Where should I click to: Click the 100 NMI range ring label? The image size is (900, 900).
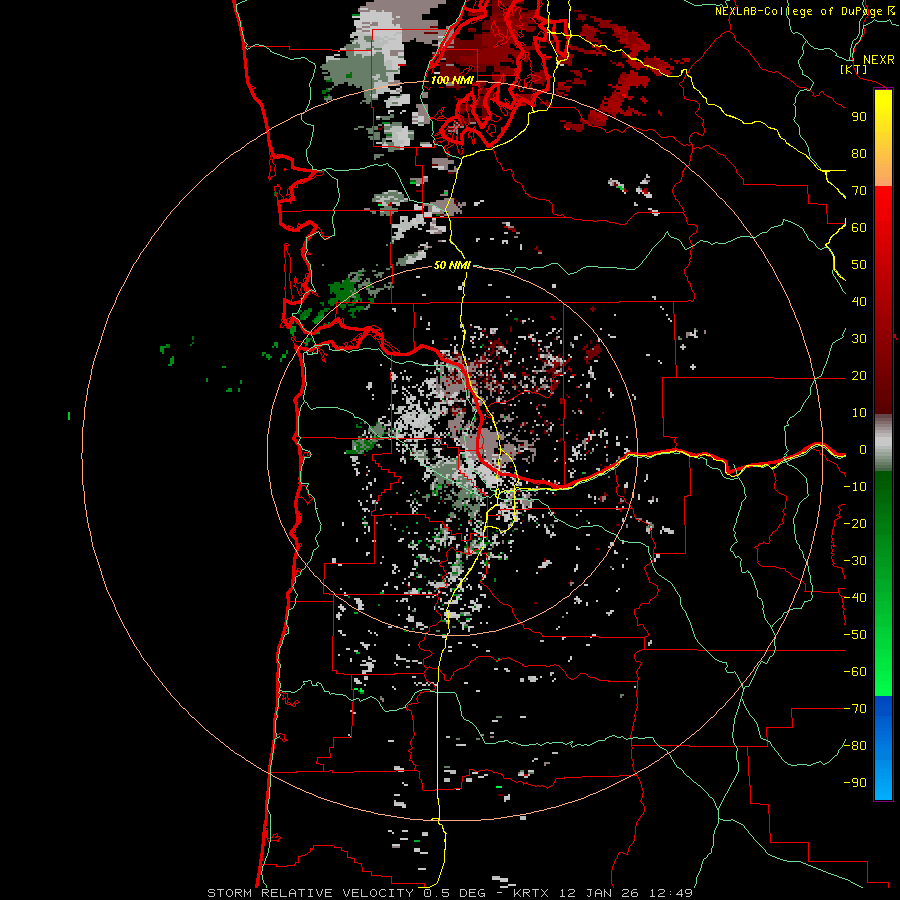pyautogui.click(x=452, y=80)
